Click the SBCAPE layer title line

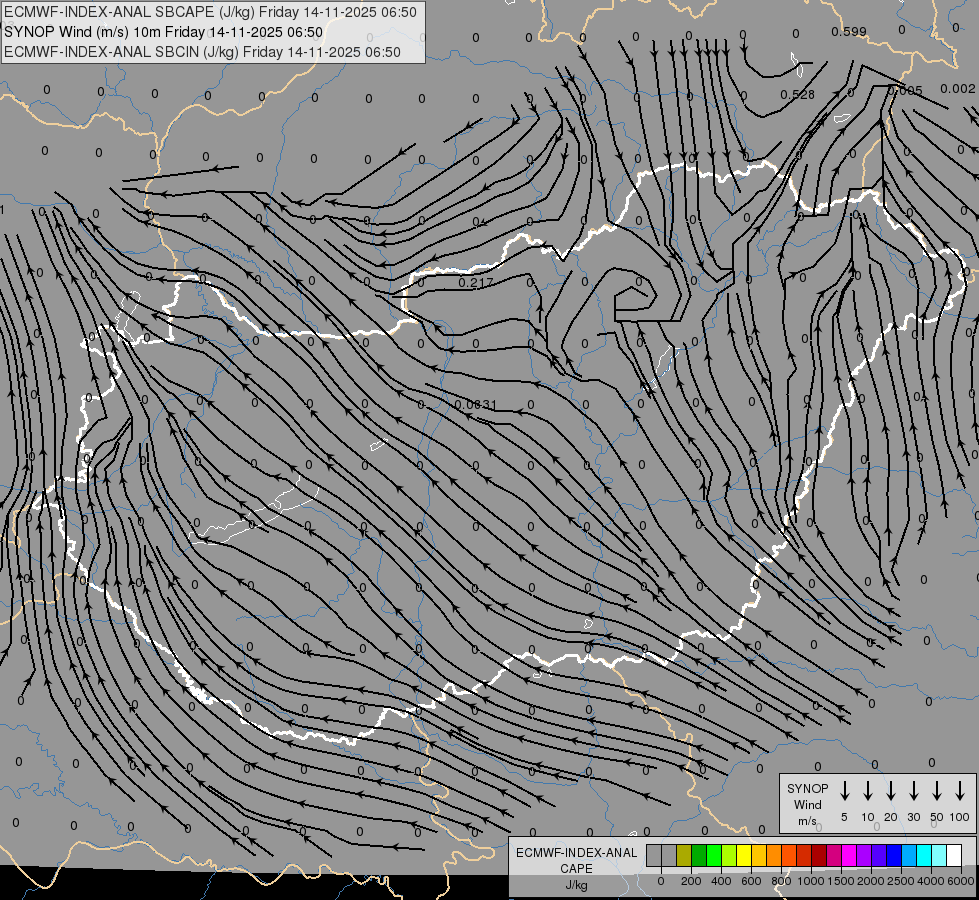[x=210, y=12]
